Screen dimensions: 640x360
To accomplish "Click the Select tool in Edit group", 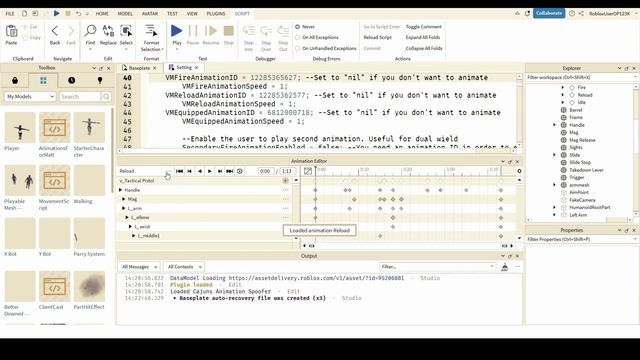I will coord(126,31).
